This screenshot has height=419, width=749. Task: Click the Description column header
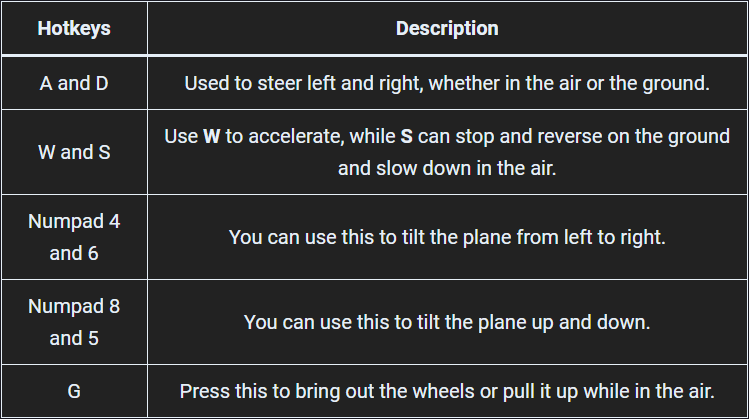[x=447, y=28]
